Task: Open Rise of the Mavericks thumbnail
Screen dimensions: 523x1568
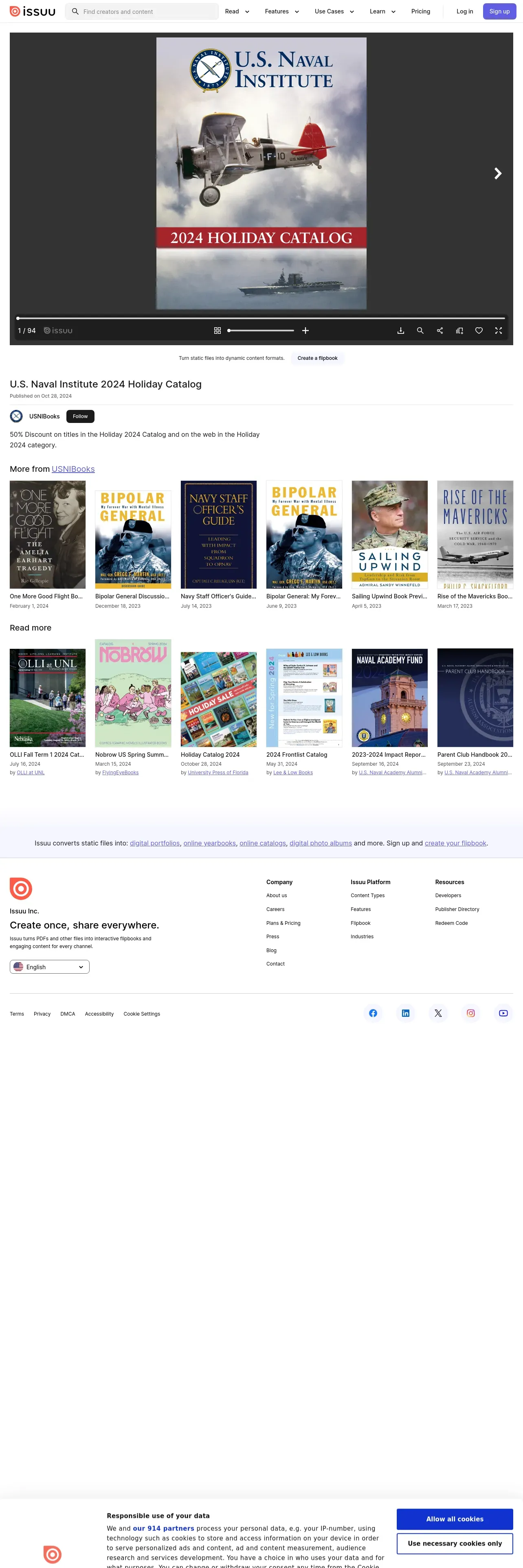Action: click(x=475, y=534)
